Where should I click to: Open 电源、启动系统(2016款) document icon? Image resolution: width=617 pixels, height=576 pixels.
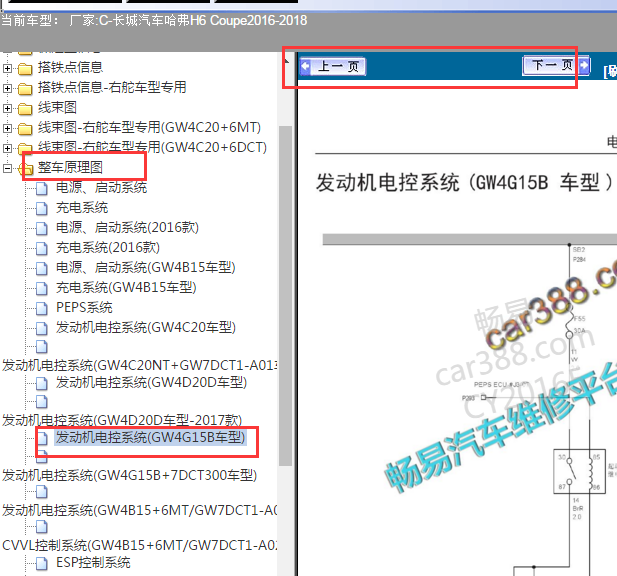(x=42, y=228)
